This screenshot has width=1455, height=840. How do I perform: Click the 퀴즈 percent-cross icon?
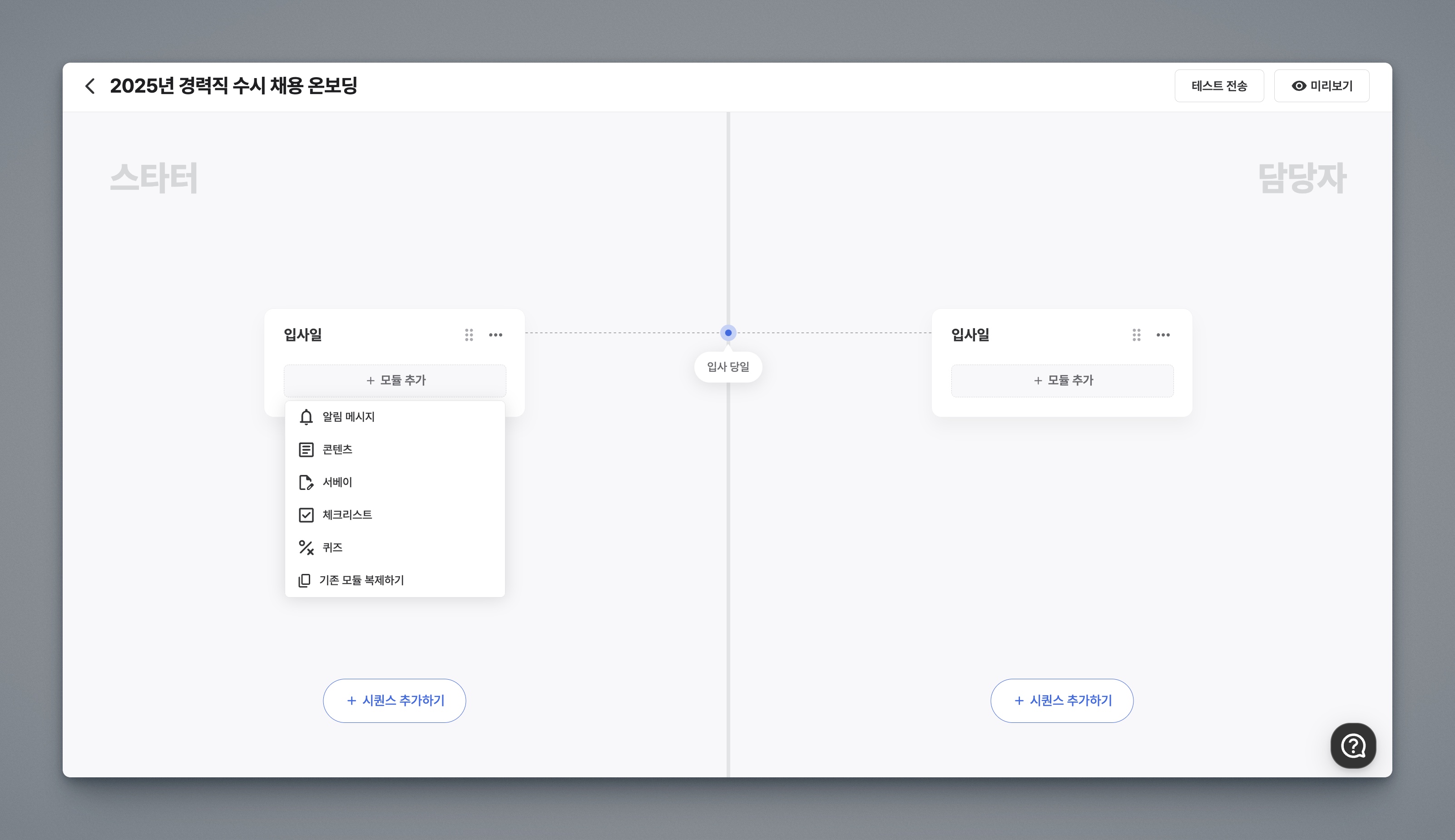(x=307, y=548)
